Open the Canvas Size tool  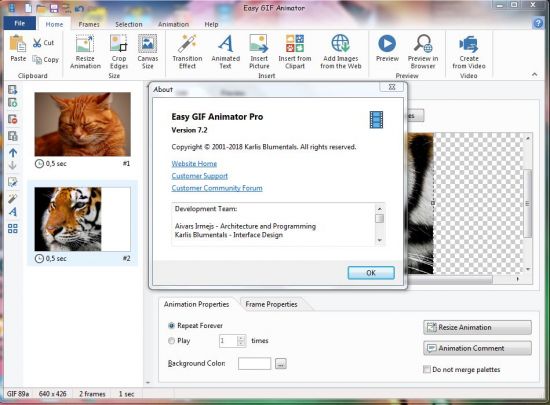tap(148, 52)
